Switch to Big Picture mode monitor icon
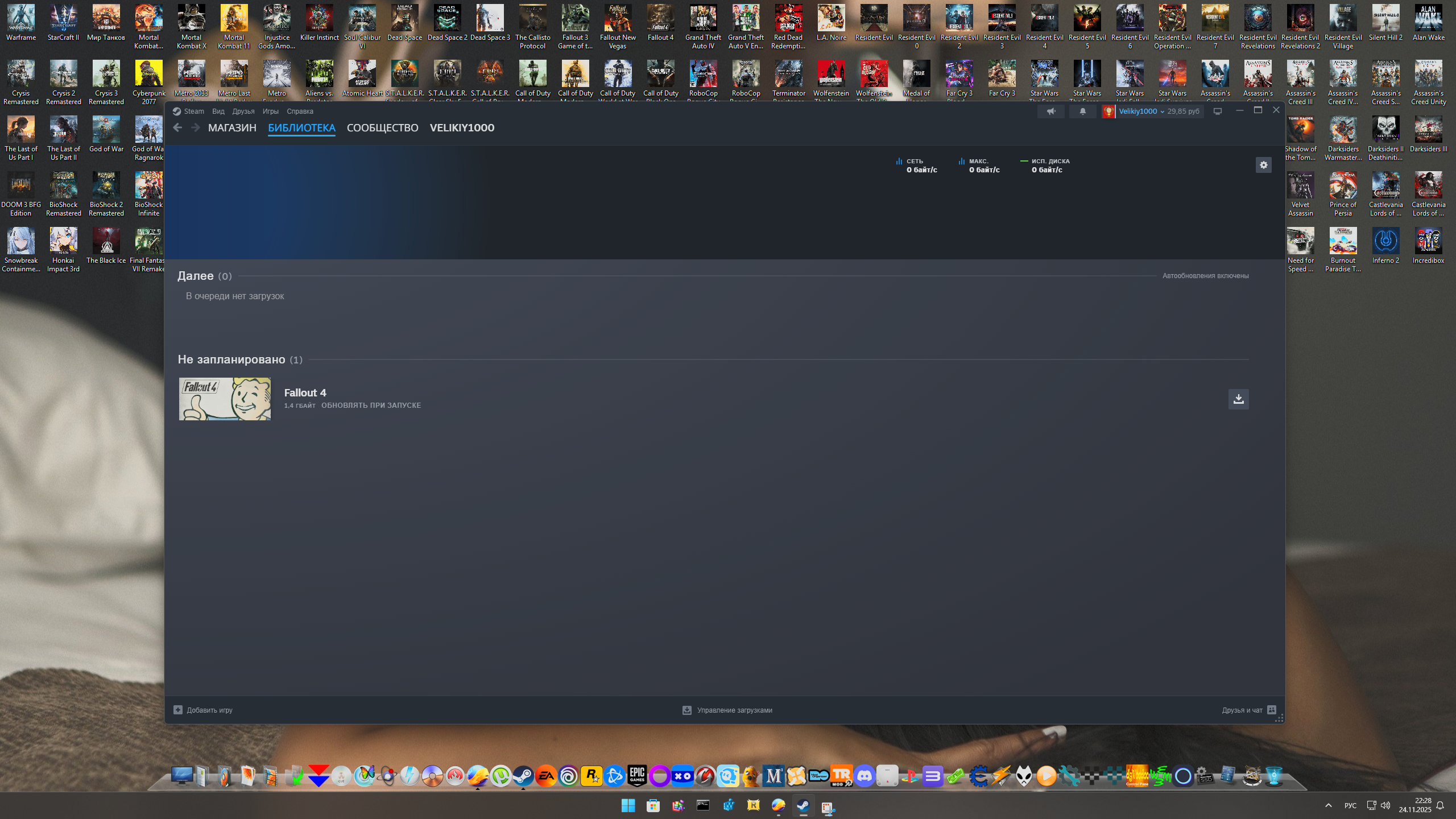The width and height of the screenshot is (1456, 819). click(1217, 111)
